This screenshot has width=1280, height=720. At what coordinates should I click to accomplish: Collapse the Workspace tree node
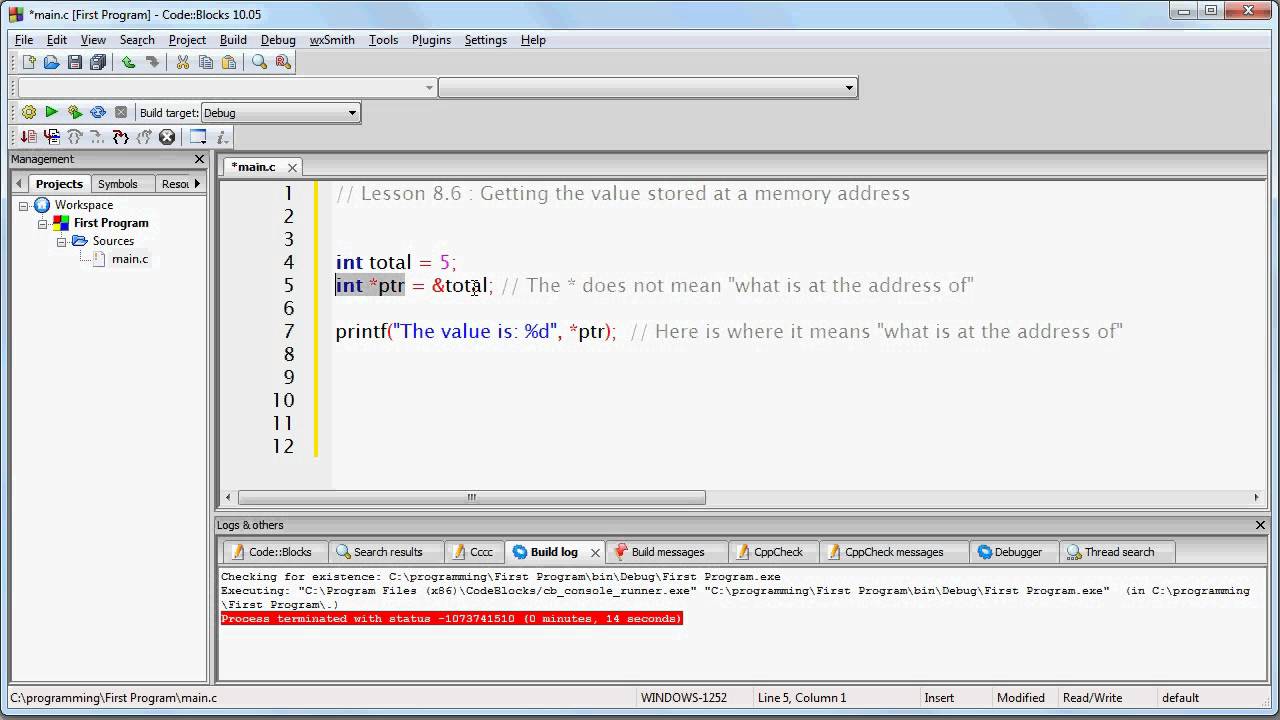(23, 205)
